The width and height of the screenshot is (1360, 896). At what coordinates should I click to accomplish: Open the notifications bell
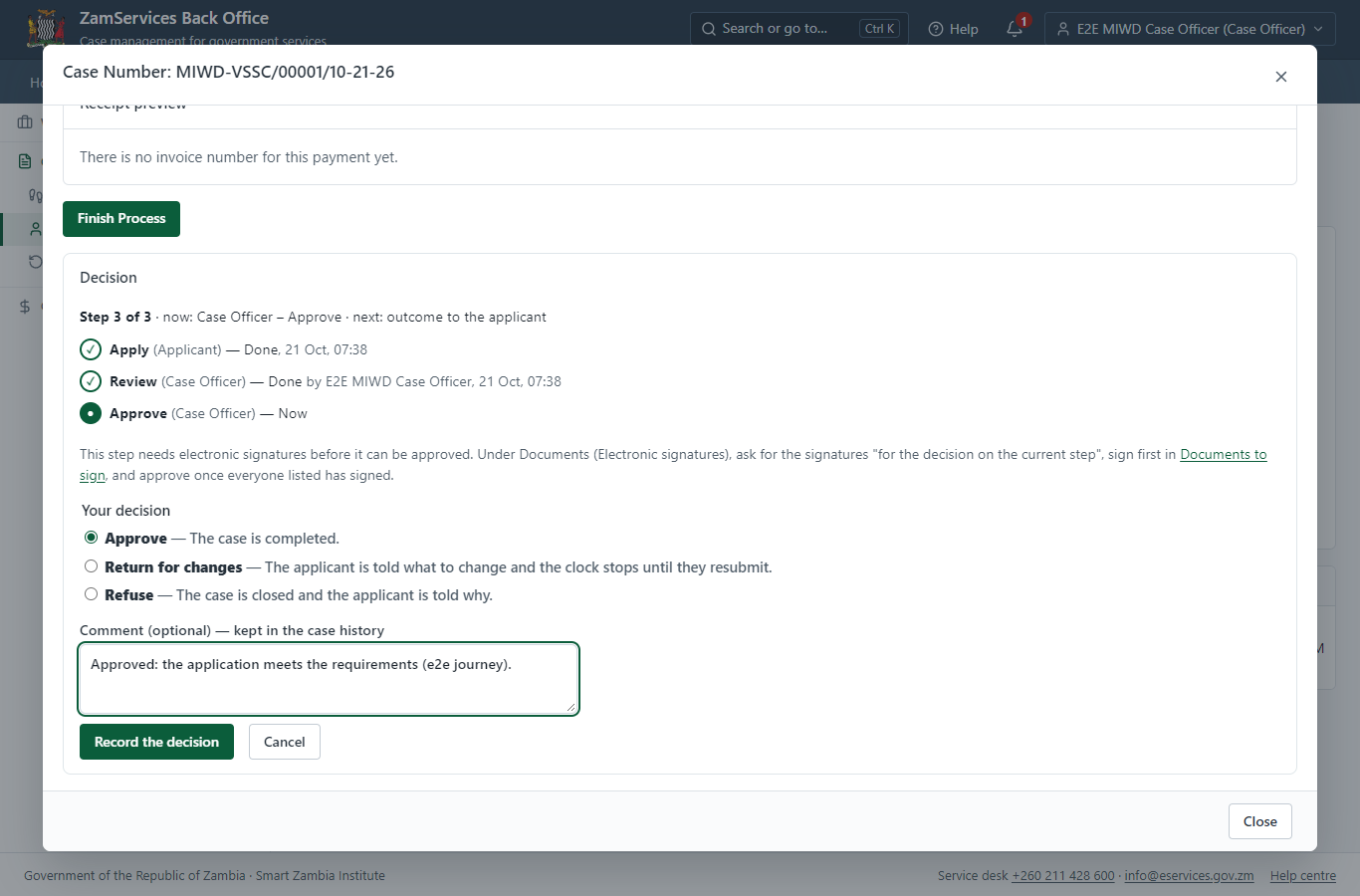click(x=1015, y=29)
